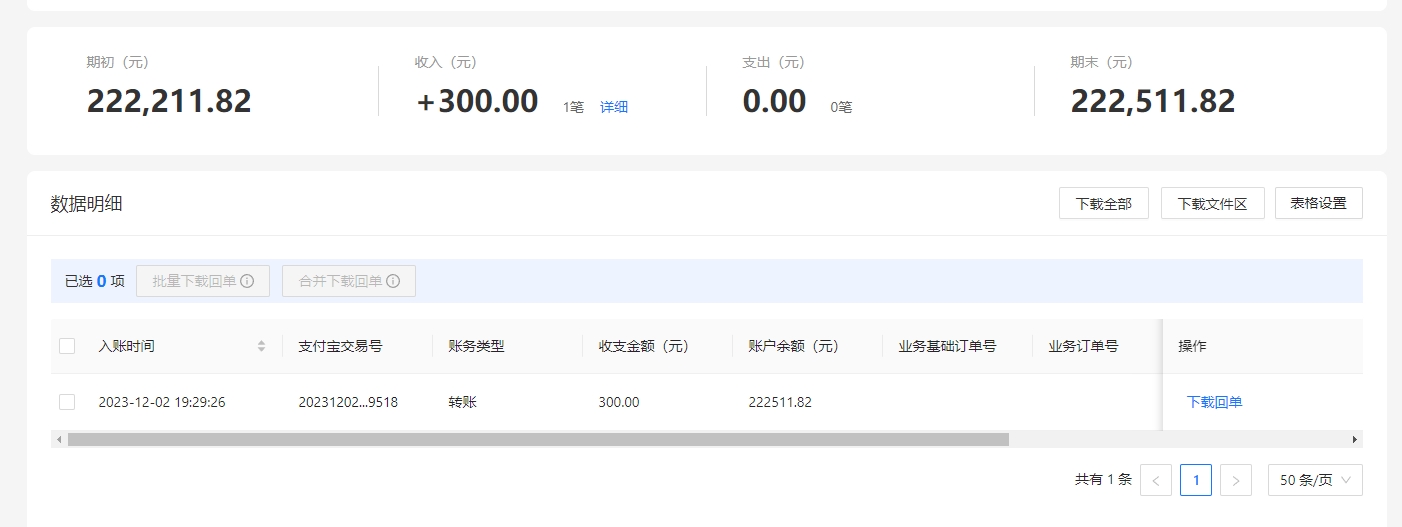The height and width of the screenshot is (527, 1402).
Task: Check the row dated 2023-12-02 19:29:26
Action: [67, 402]
